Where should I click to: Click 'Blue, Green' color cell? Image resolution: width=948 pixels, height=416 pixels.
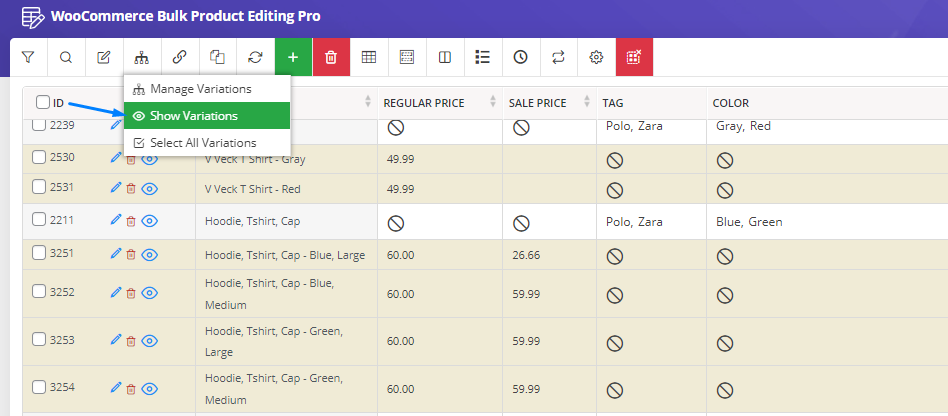749,222
